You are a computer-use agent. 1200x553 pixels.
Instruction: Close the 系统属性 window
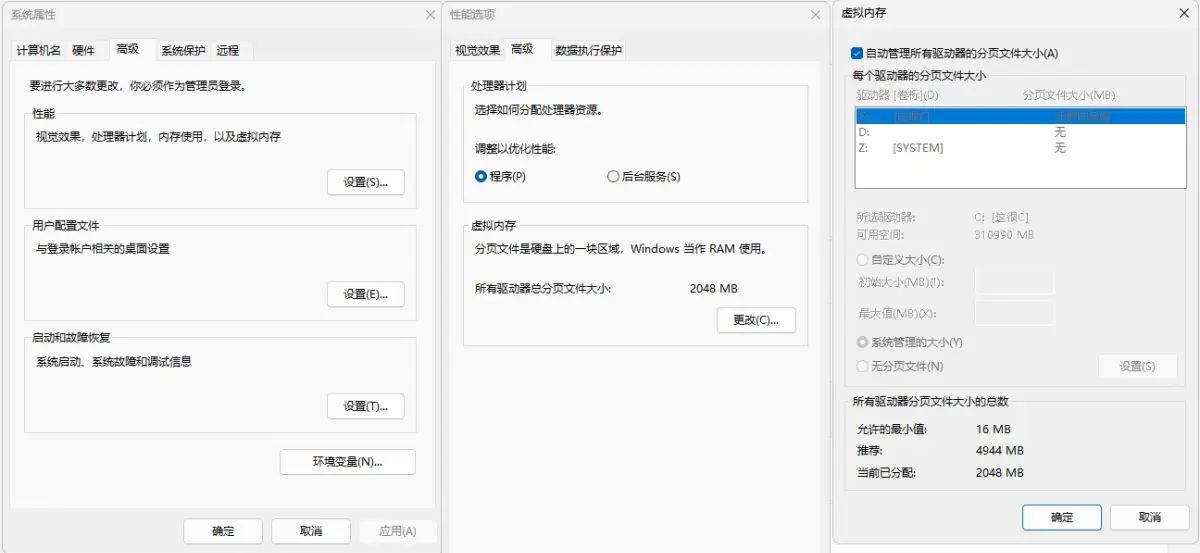coord(429,15)
